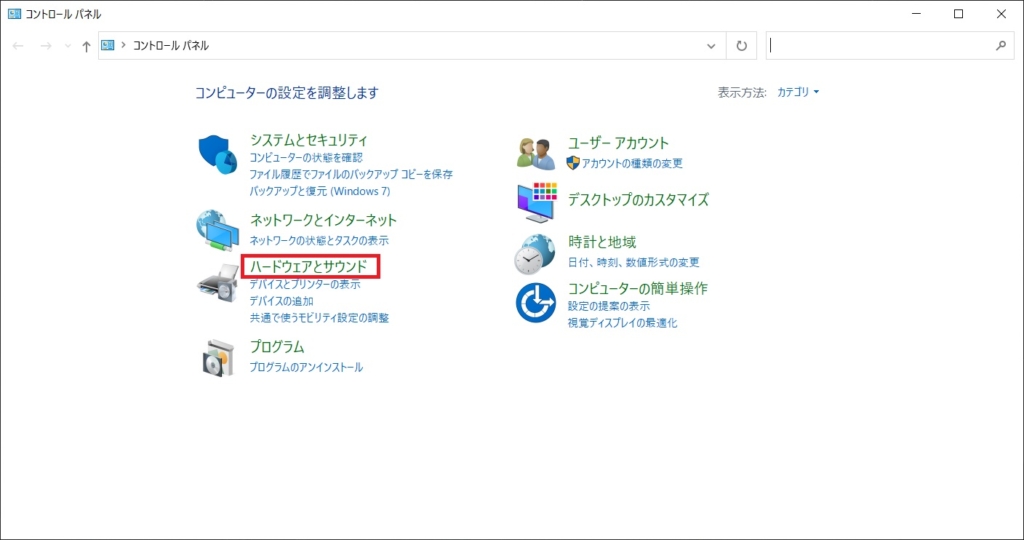Open the Ease of Access circle icon

click(x=536, y=302)
